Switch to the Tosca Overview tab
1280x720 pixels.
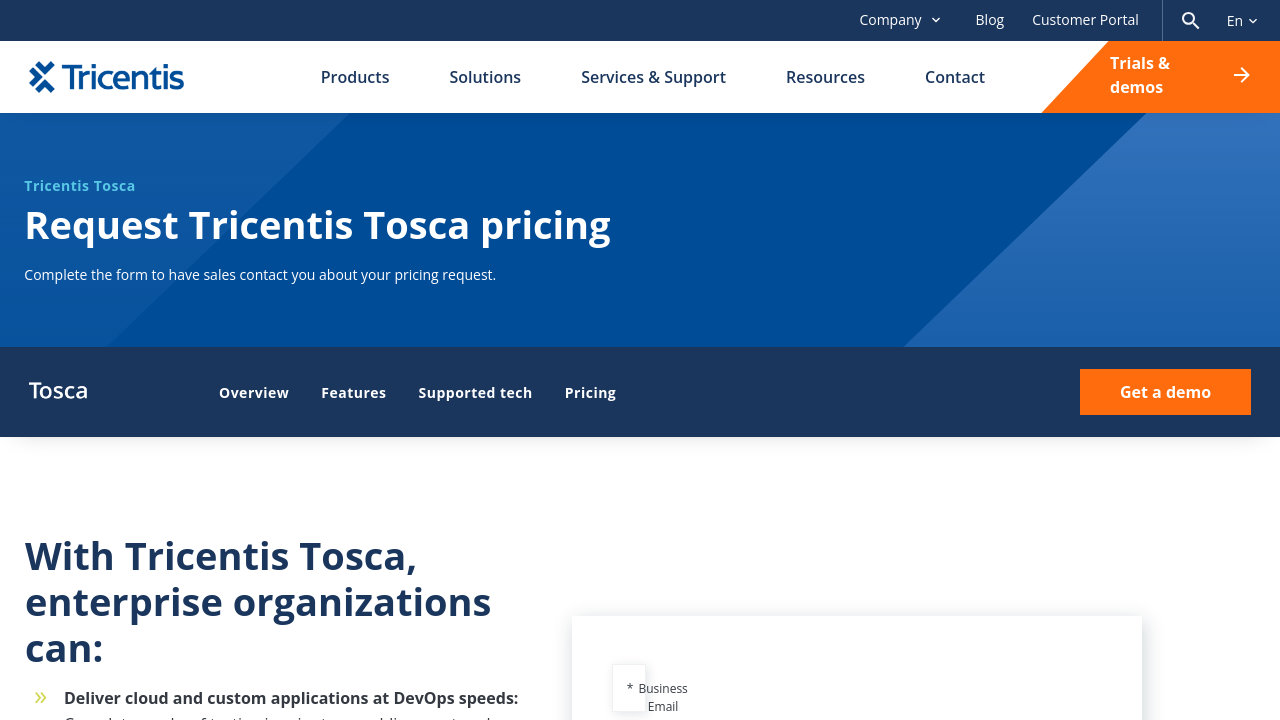click(254, 393)
